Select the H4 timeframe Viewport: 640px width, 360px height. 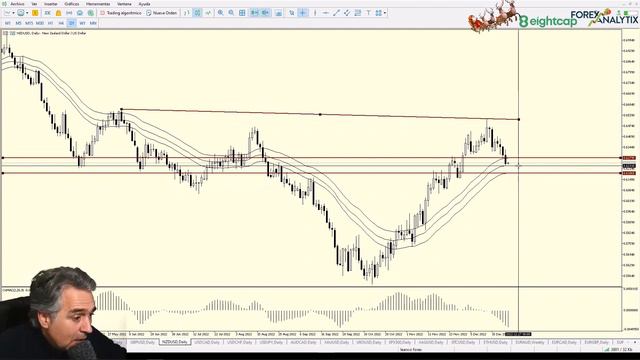61,23
